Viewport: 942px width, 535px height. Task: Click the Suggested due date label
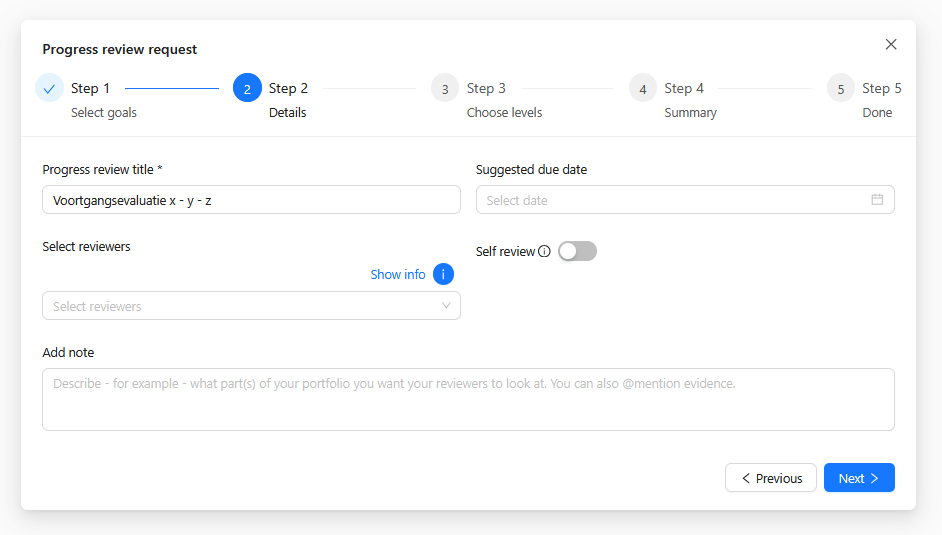tap(531, 170)
